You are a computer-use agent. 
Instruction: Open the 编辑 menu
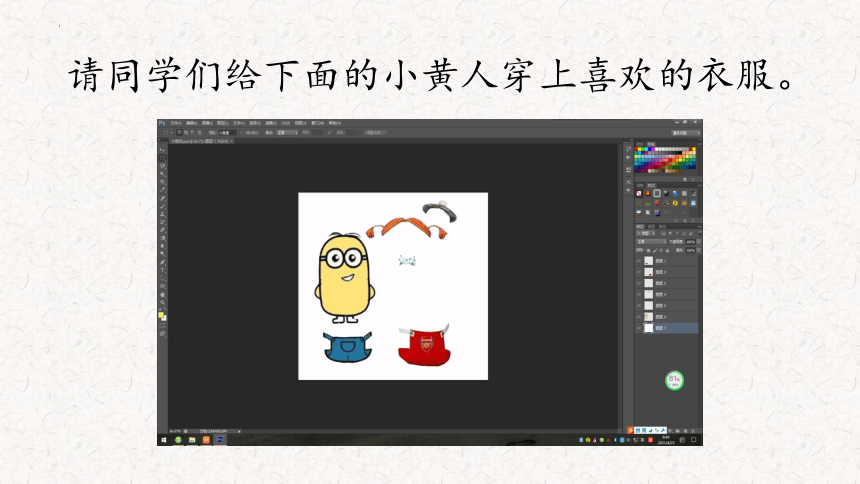click(192, 123)
